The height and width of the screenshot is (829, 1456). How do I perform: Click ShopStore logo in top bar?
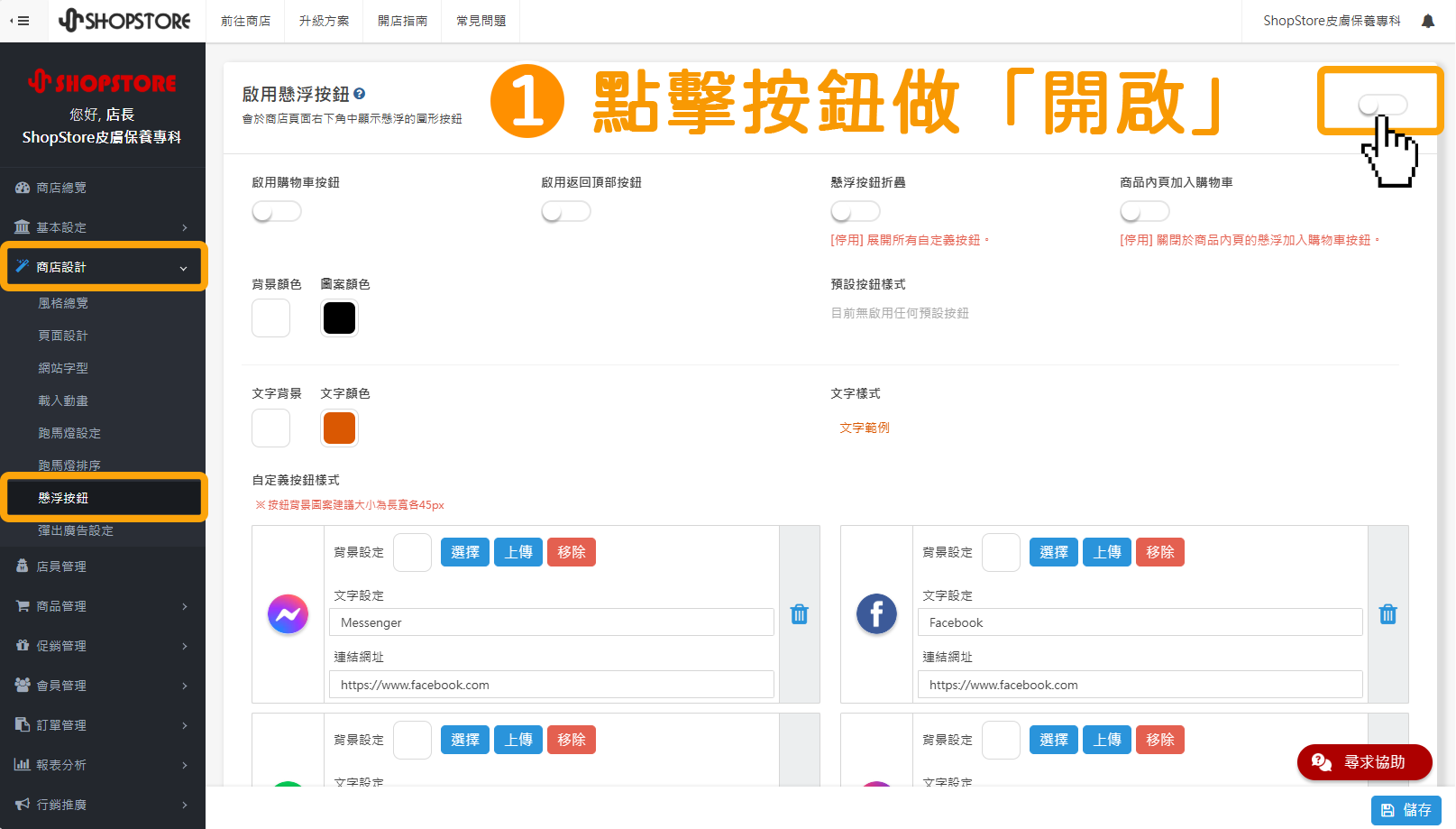pyautogui.click(x=124, y=20)
